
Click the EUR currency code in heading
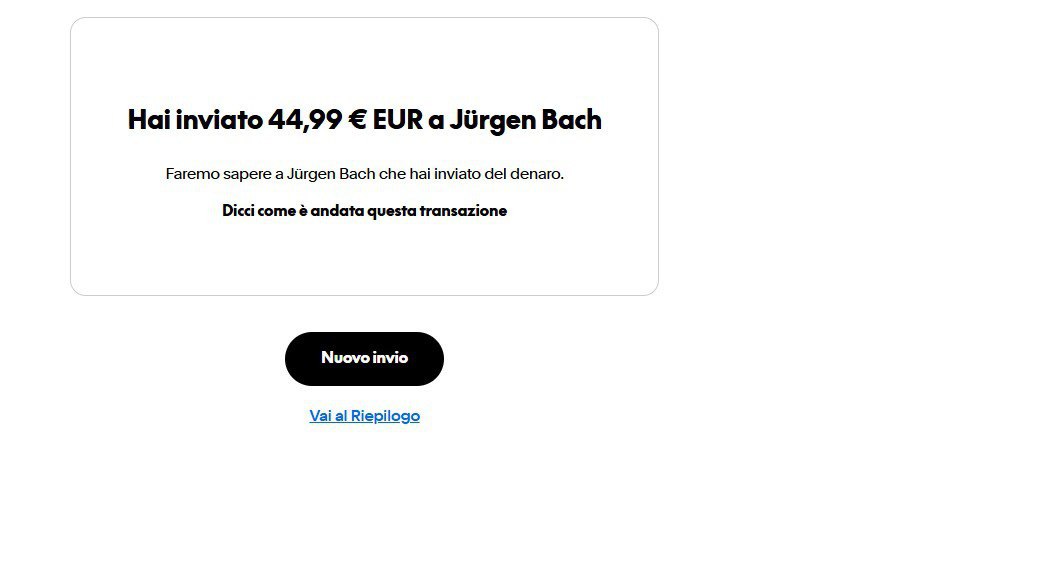(x=397, y=120)
